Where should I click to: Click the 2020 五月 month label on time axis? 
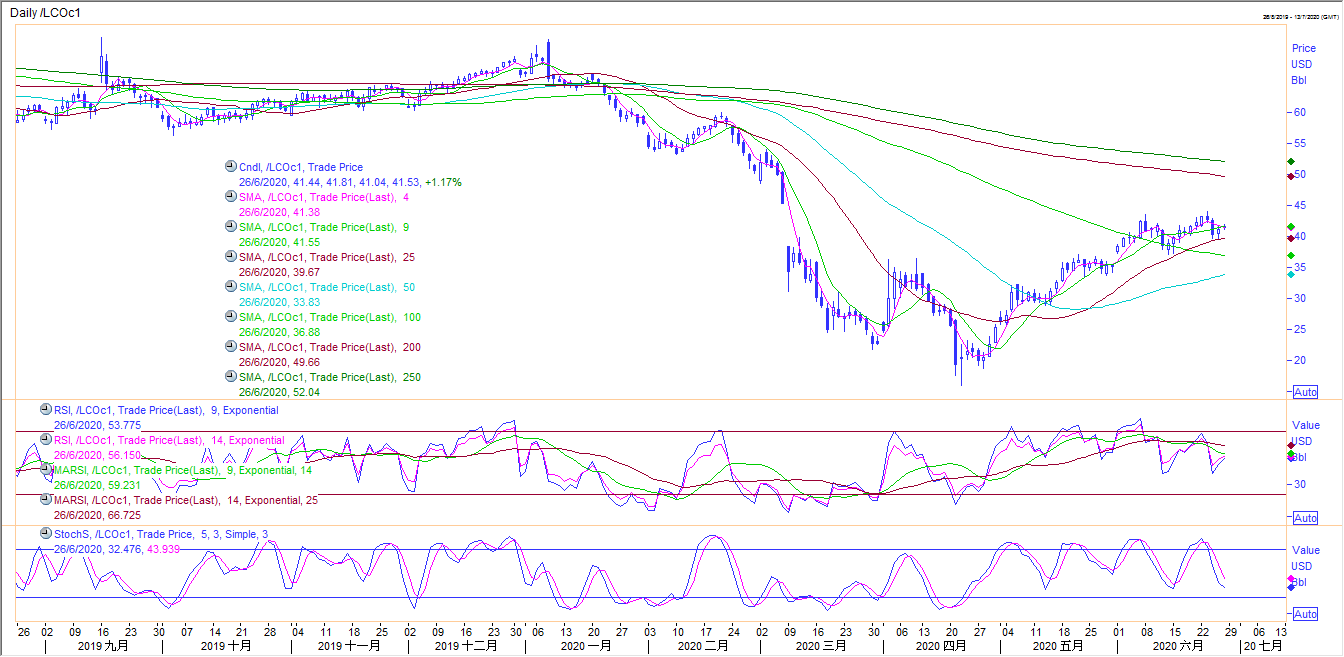click(x=1058, y=646)
